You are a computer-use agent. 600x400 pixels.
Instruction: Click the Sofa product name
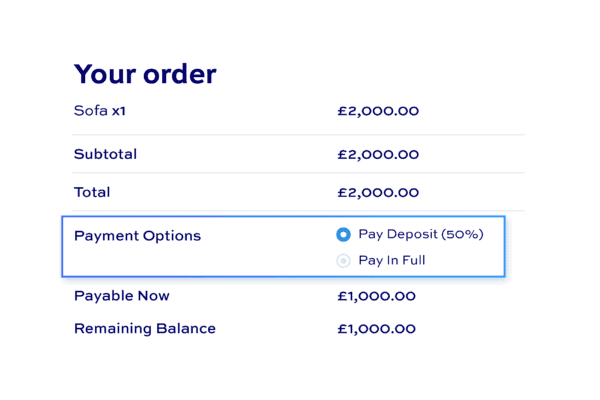(x=91, y=111)
